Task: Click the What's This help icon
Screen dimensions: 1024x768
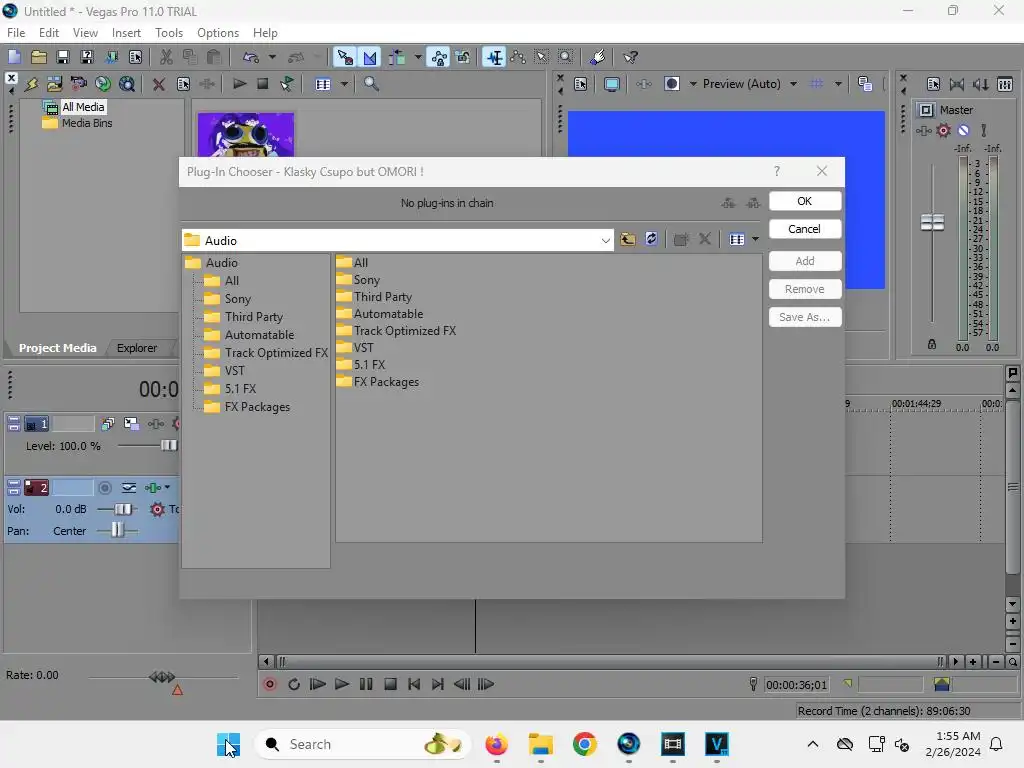Action: click(630, 57)
